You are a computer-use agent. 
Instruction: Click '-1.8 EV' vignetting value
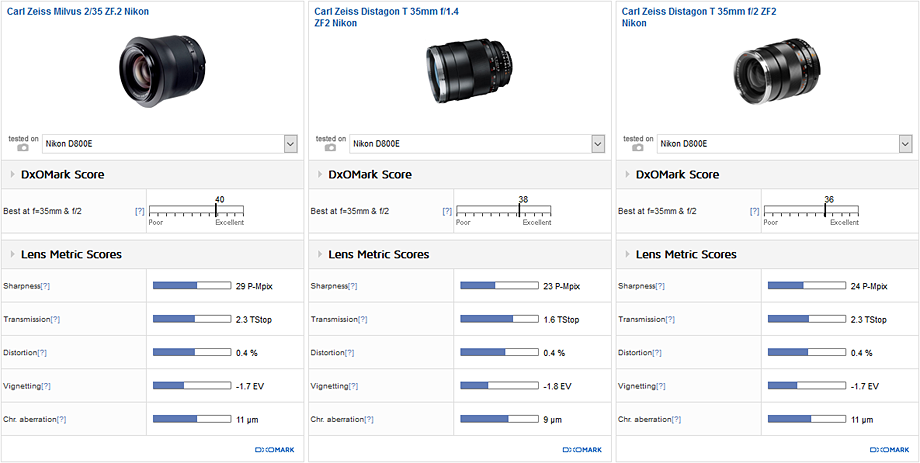pyautogui.click(x=557, y=386)
